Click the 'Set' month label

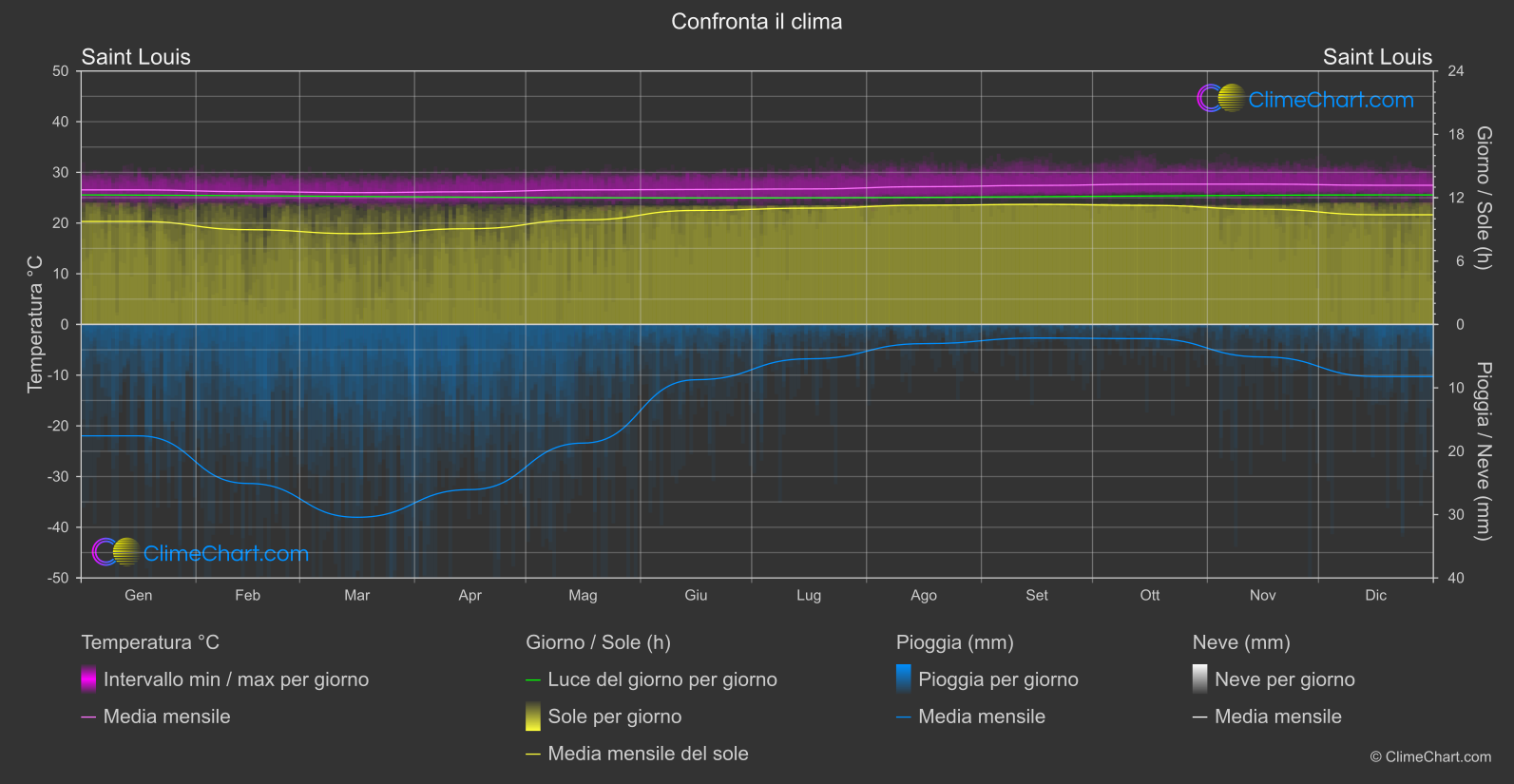pyautogui.click(x=1037, y=595)
